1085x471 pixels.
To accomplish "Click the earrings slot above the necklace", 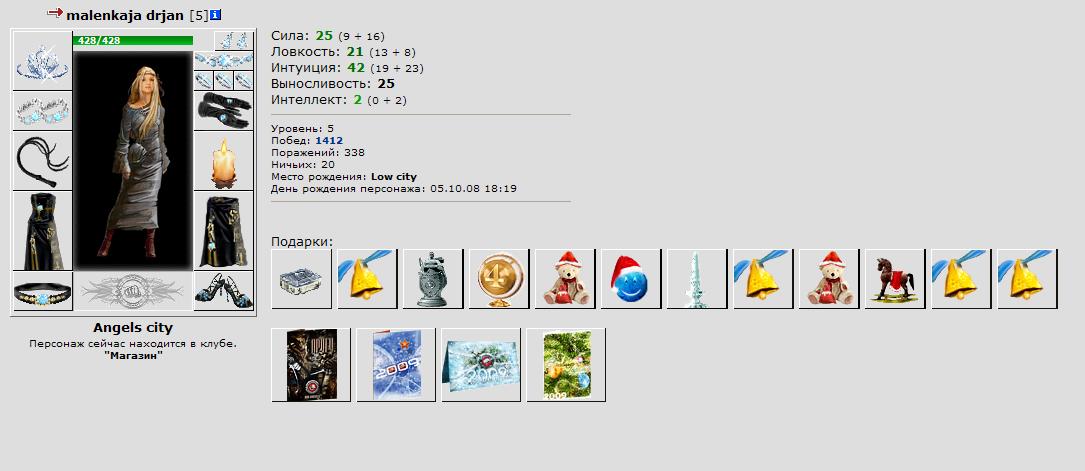I will point(234,41).
